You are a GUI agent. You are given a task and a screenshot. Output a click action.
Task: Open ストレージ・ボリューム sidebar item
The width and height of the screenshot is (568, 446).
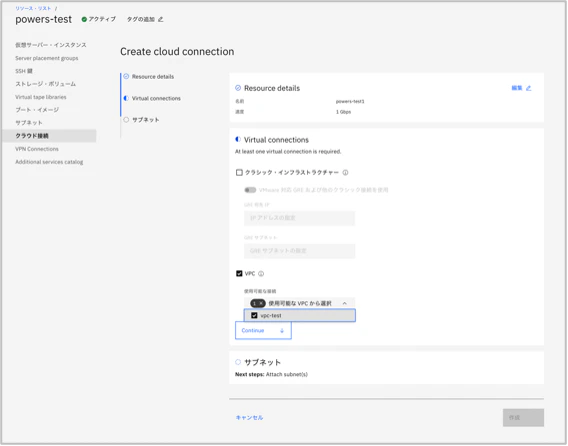coord(46,84)
